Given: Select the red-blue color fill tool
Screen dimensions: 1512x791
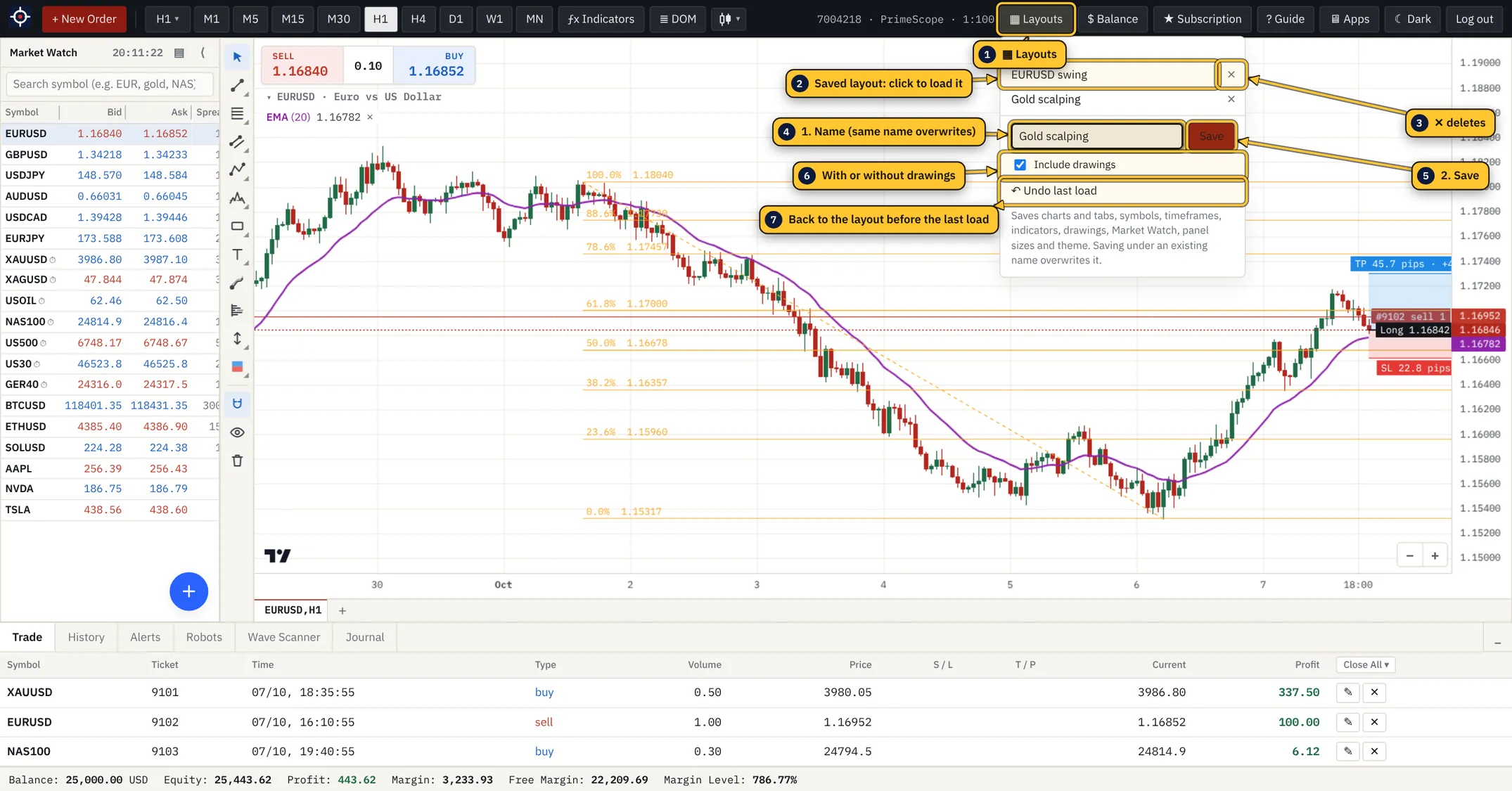Looking at the screenshot, I should tap(238, 367).
